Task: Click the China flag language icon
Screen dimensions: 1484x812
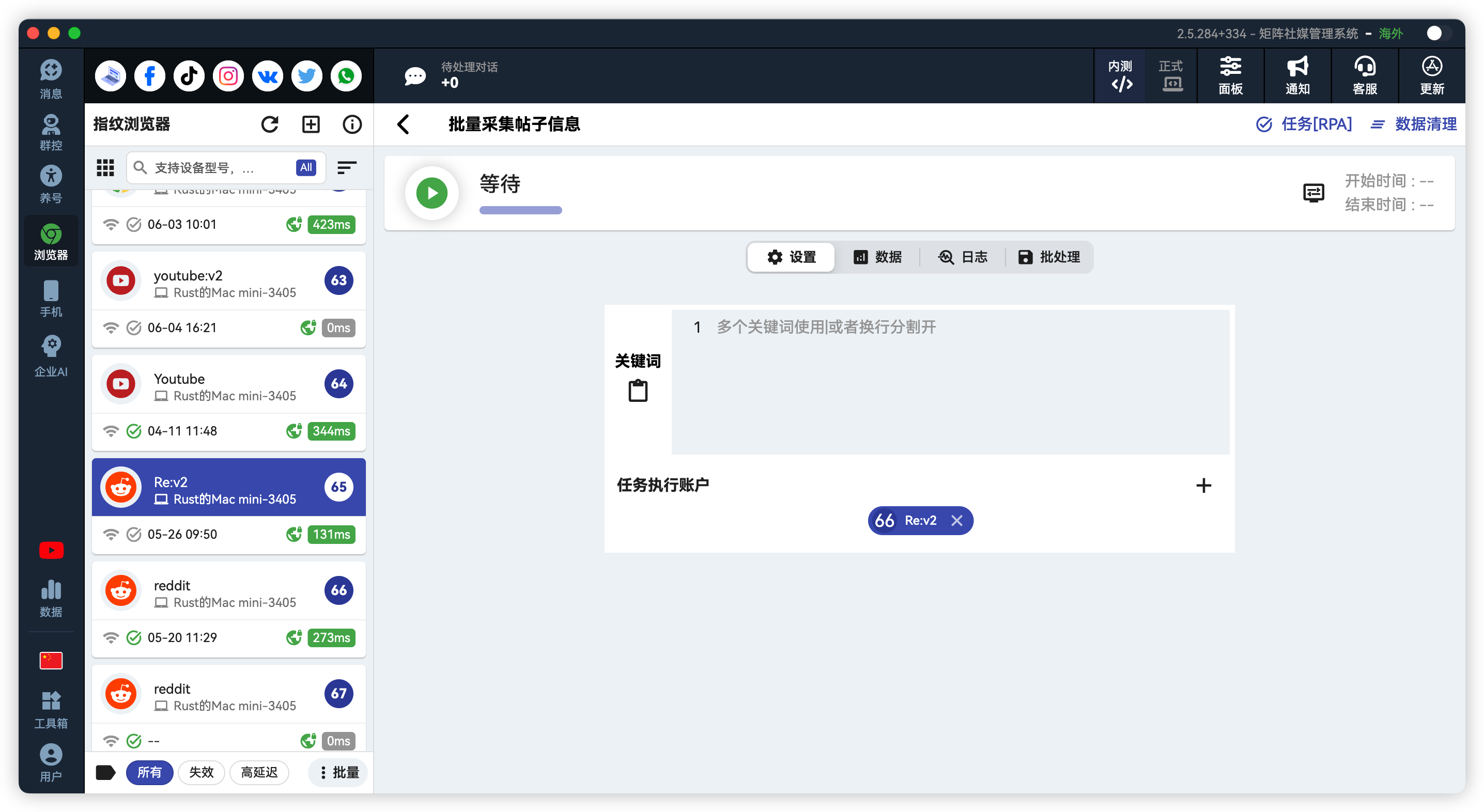Action: [x=51, y=660]
